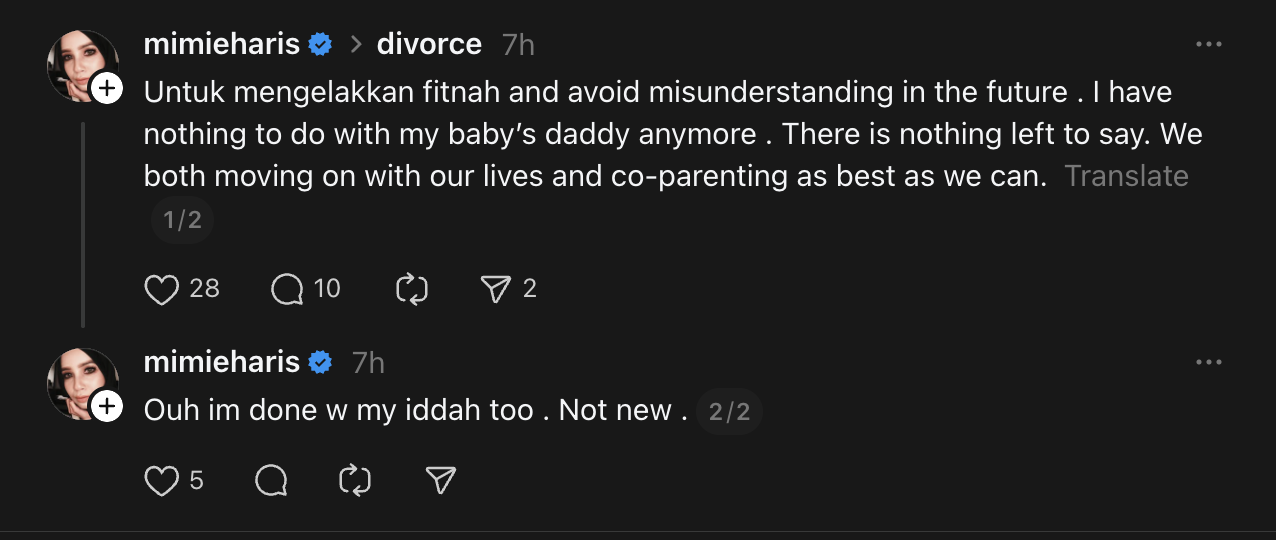
Task: Open the first post's 7h timestamp
Action: tap(518, 45)
